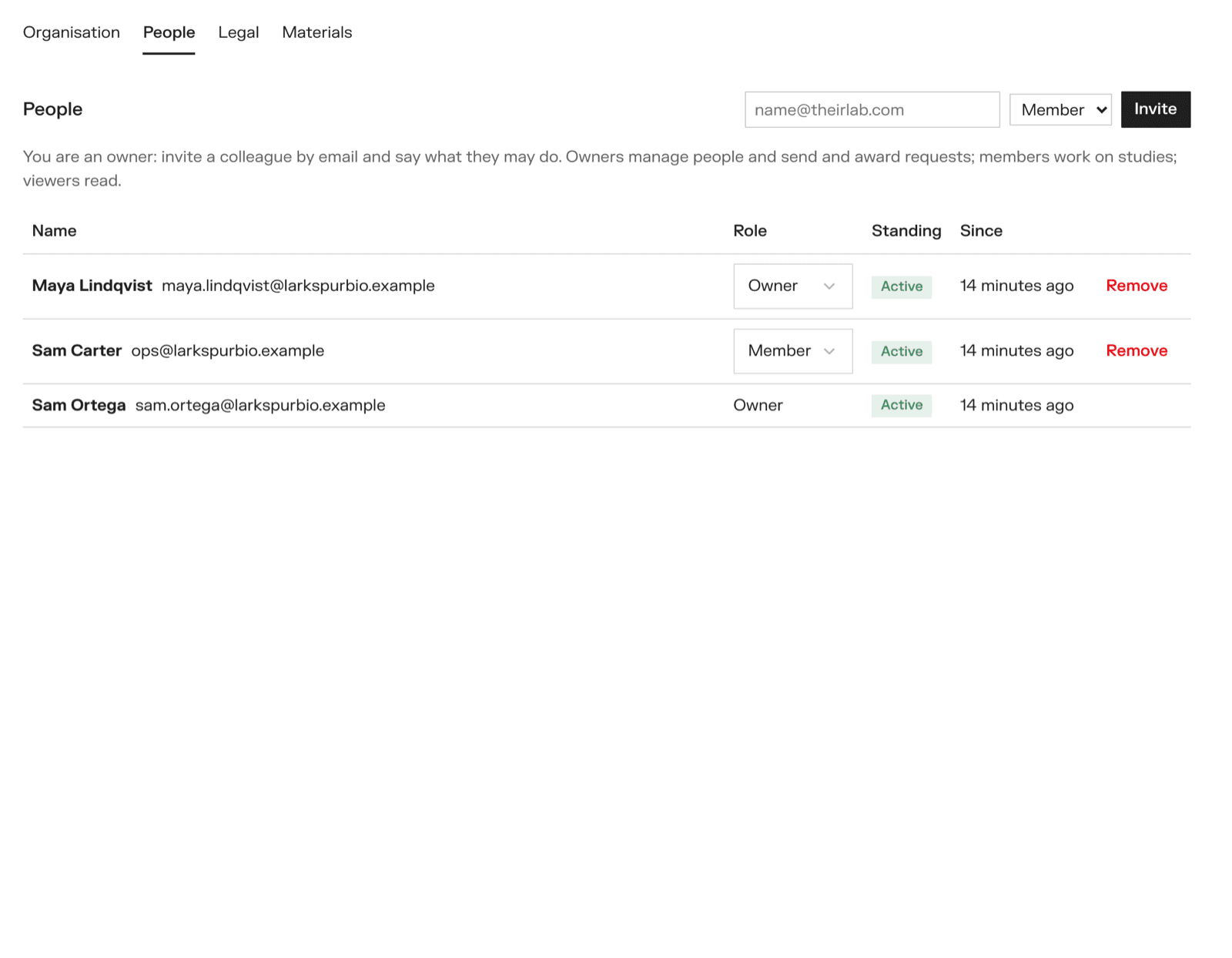Click the Since column header
The width and height of the screenshot is (1232, 958).
pyautogui.click(x=981, y=231)
